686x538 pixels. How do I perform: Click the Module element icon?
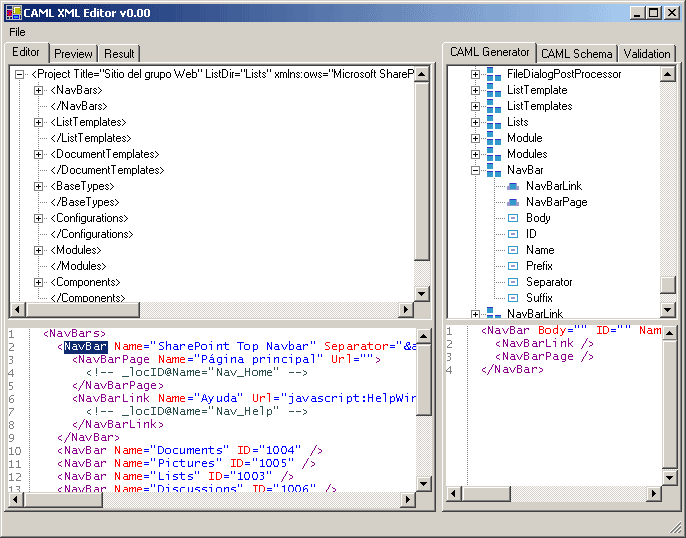pos(494,138)
